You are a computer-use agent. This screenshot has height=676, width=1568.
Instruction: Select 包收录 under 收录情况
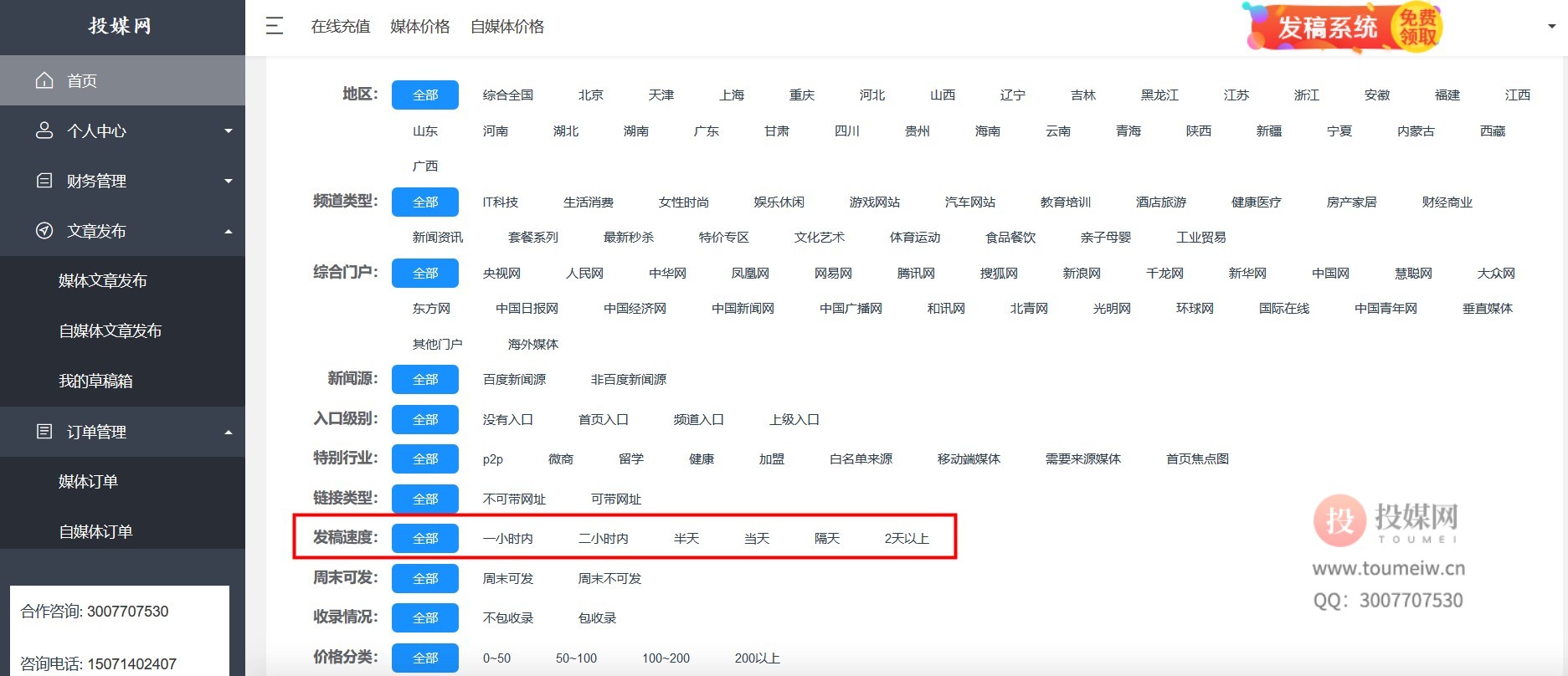click(x=597, y=618)
